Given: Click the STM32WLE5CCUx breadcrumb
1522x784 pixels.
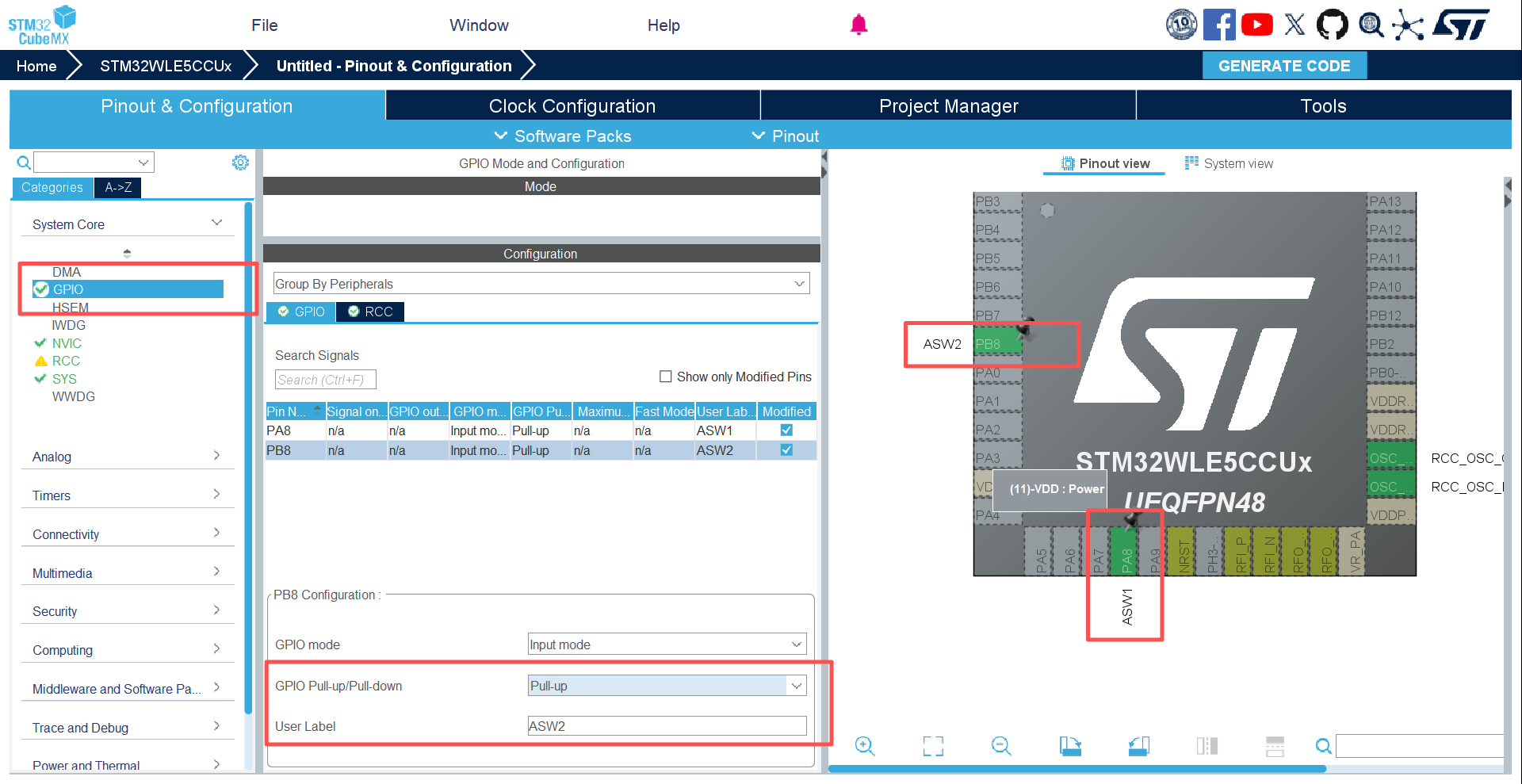Looking at the screenshot, I should (166, 66).
